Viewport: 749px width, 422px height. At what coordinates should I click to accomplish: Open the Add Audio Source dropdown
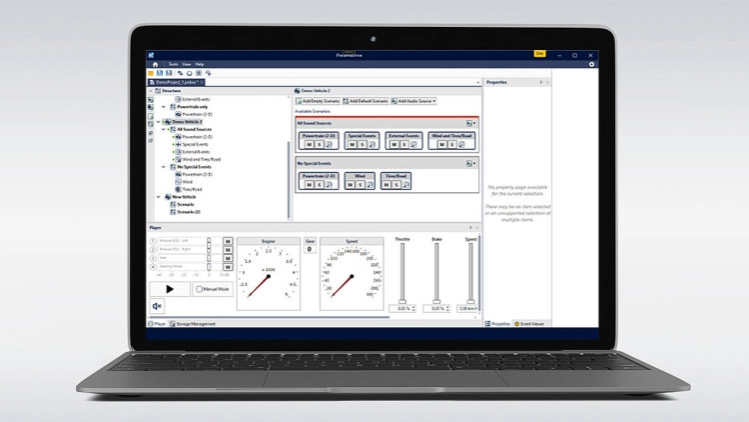tap(415, 101)
